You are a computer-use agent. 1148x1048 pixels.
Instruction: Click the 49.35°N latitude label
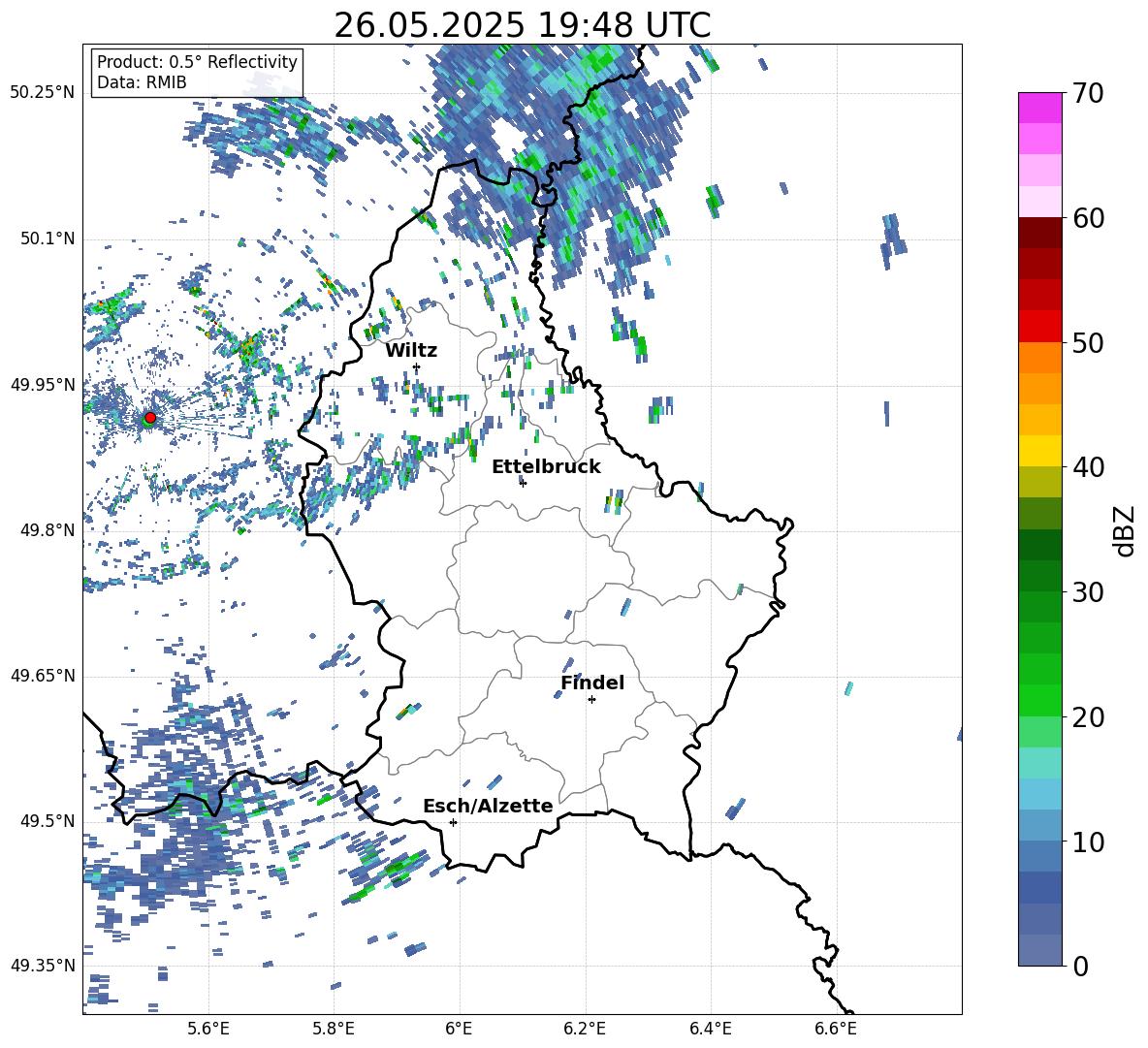coord(43,966)
